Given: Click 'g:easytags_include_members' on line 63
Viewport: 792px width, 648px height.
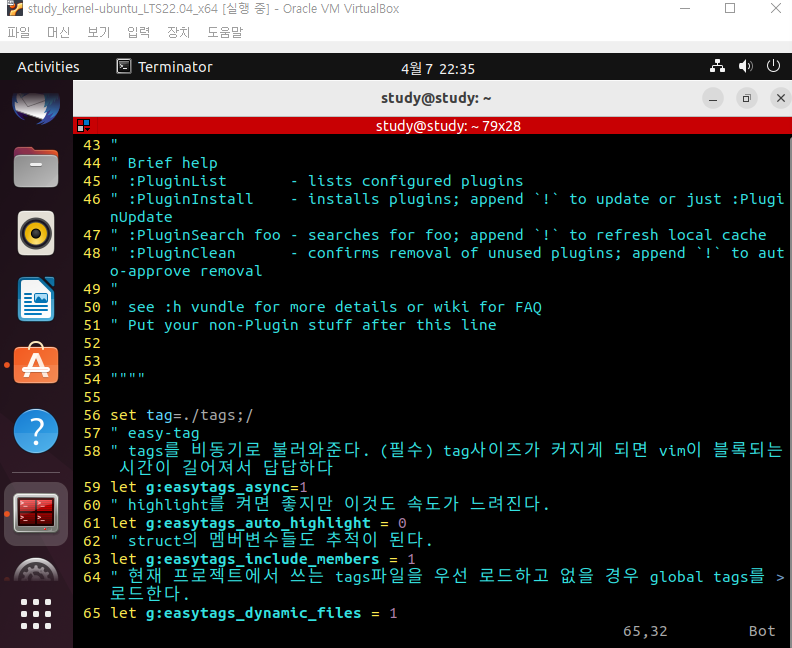Looking at the screenshot, I should click(263, 559).
